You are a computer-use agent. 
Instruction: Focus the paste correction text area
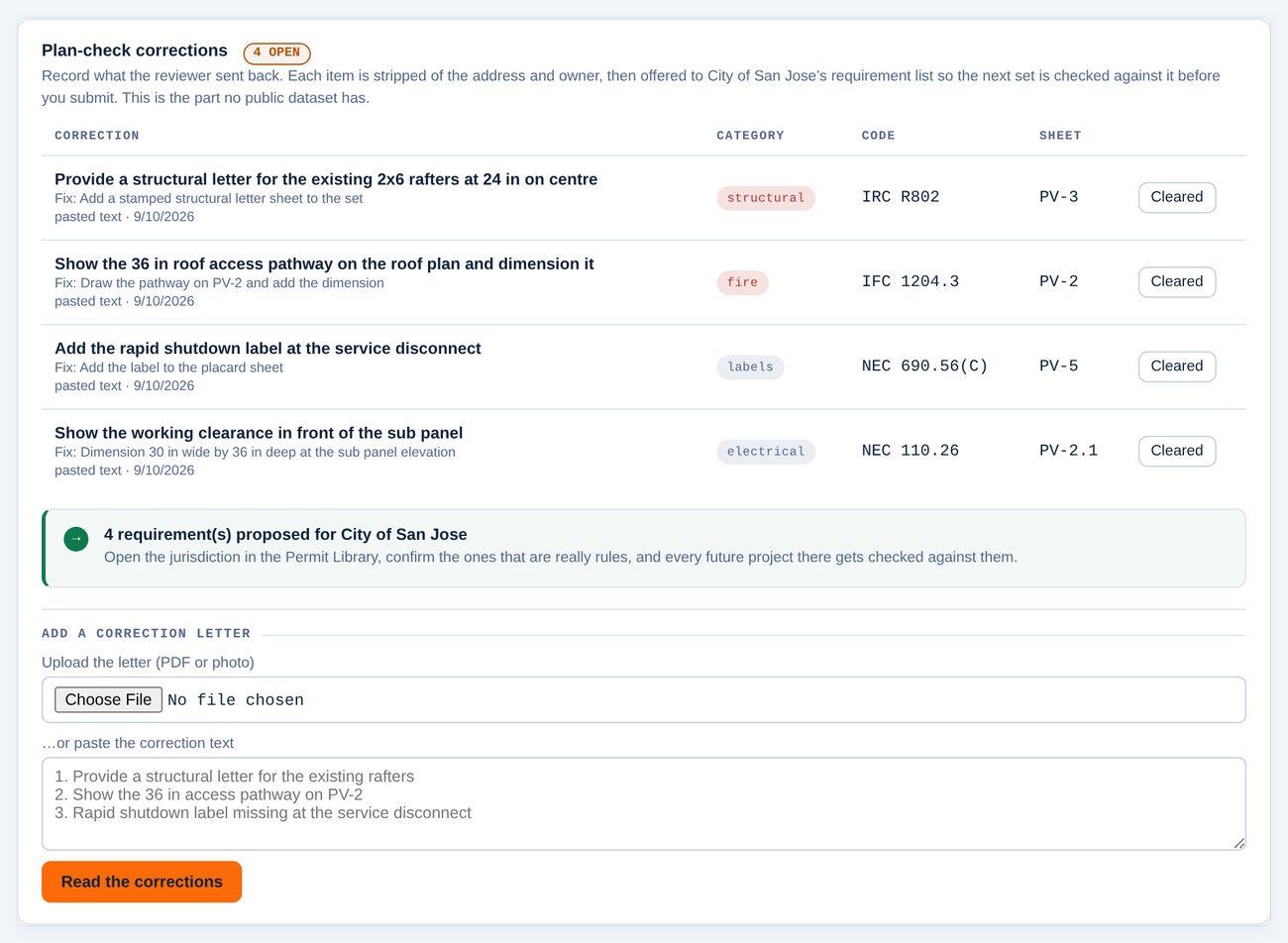click(x=644, y=804)
